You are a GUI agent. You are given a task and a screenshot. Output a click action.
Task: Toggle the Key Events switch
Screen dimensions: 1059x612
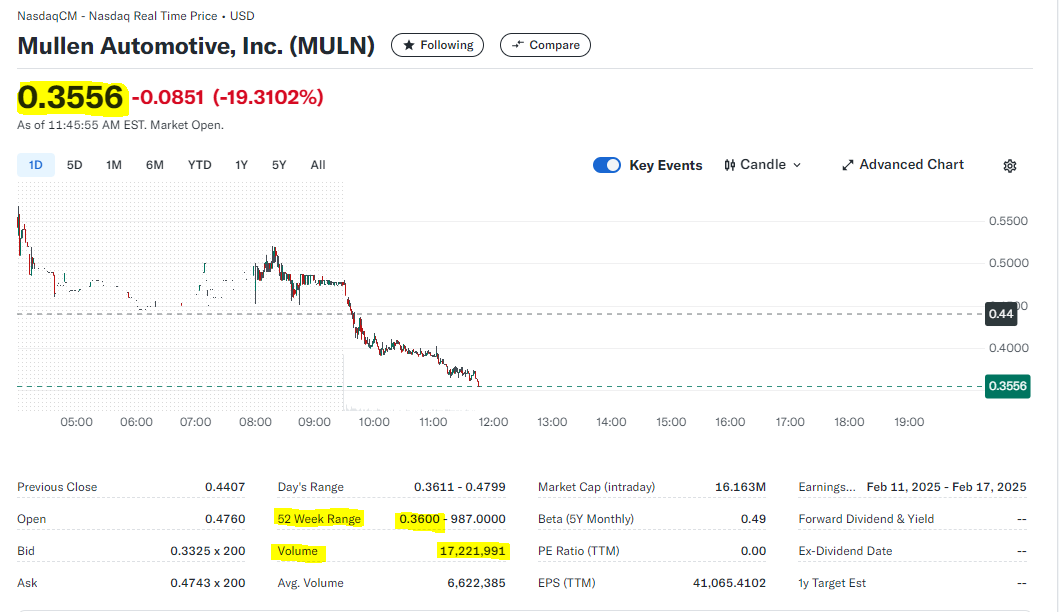click(x=606, y=165)
